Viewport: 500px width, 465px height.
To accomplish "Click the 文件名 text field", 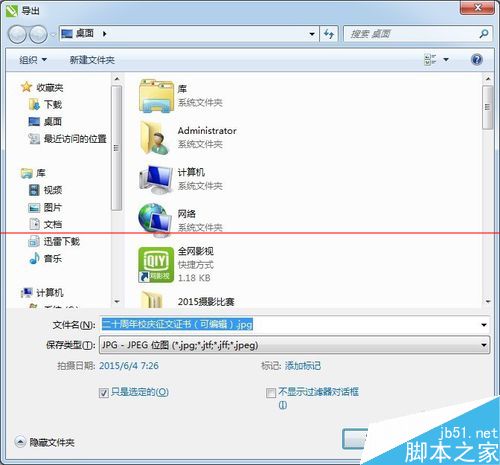I will [x=289, y=324].
